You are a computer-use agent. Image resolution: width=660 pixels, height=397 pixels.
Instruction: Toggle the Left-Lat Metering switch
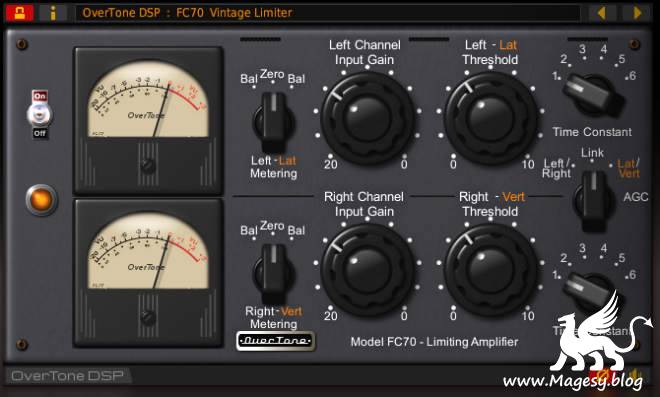[274, 123]
